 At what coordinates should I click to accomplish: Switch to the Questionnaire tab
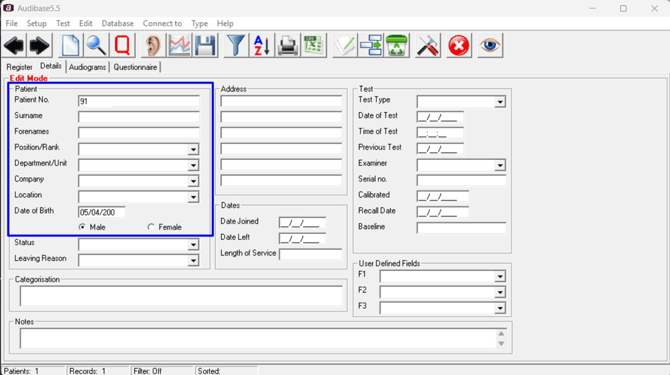(135, 67)
